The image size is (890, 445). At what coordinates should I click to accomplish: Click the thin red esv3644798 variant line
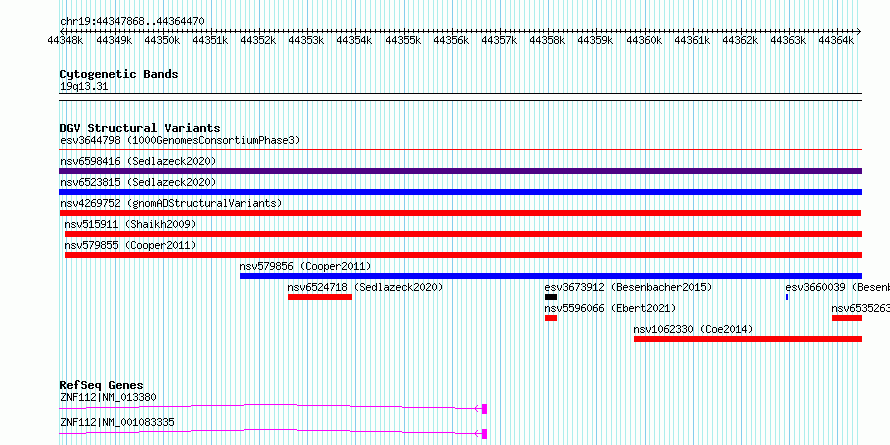tap(460, 150)
